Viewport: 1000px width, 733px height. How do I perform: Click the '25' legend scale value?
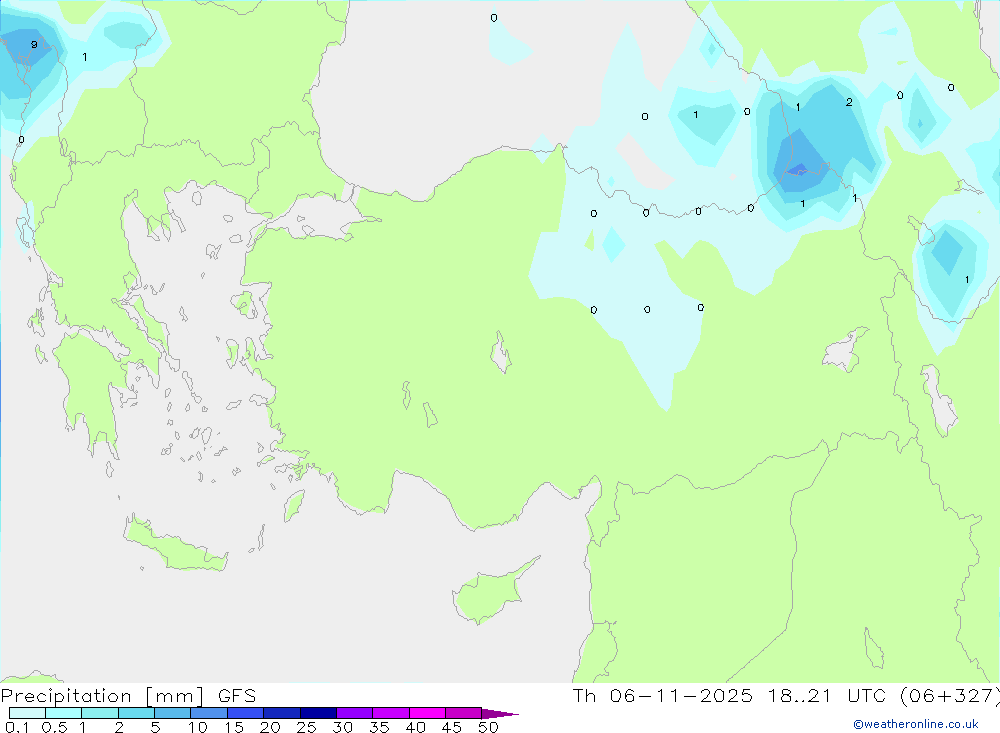click(306, 727)
